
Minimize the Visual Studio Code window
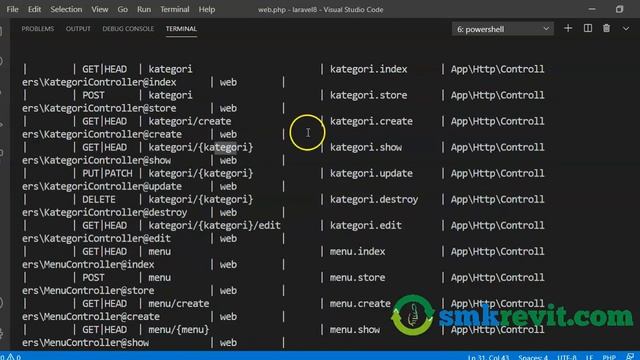(x=592, y=9)
